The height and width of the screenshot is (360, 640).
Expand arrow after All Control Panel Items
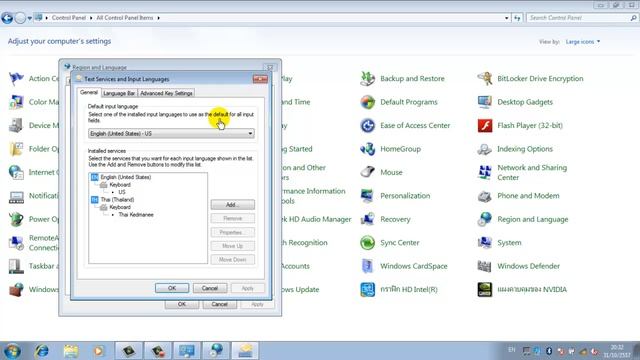tap(158, 18)
